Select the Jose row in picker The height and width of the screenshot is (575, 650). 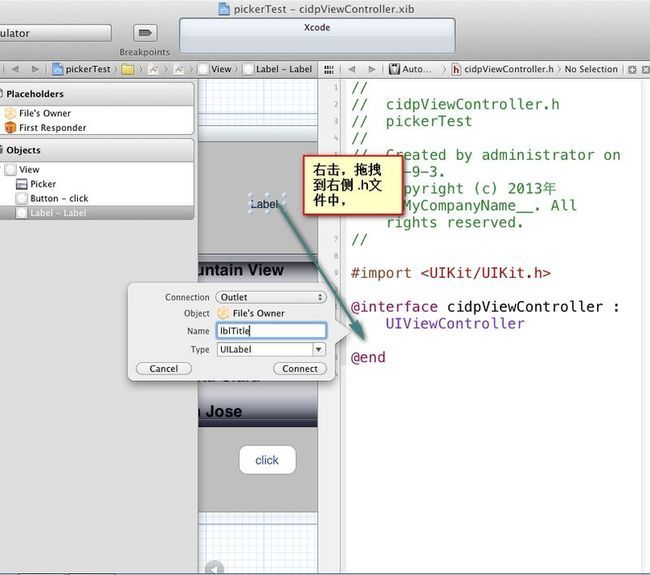click(258, 411)
